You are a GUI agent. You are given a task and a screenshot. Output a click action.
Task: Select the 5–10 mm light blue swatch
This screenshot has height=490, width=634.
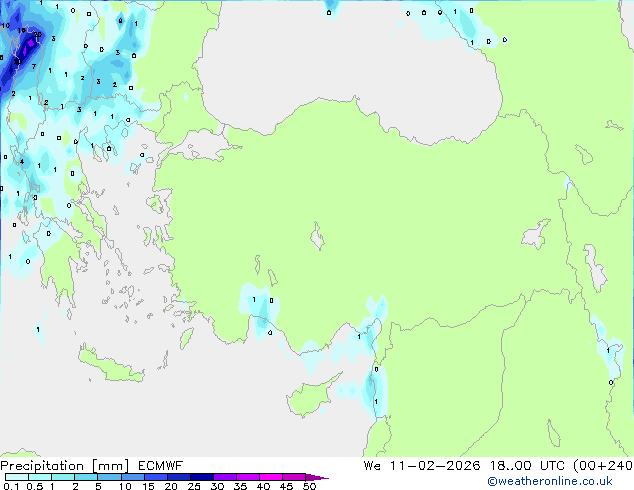(109, 477)
